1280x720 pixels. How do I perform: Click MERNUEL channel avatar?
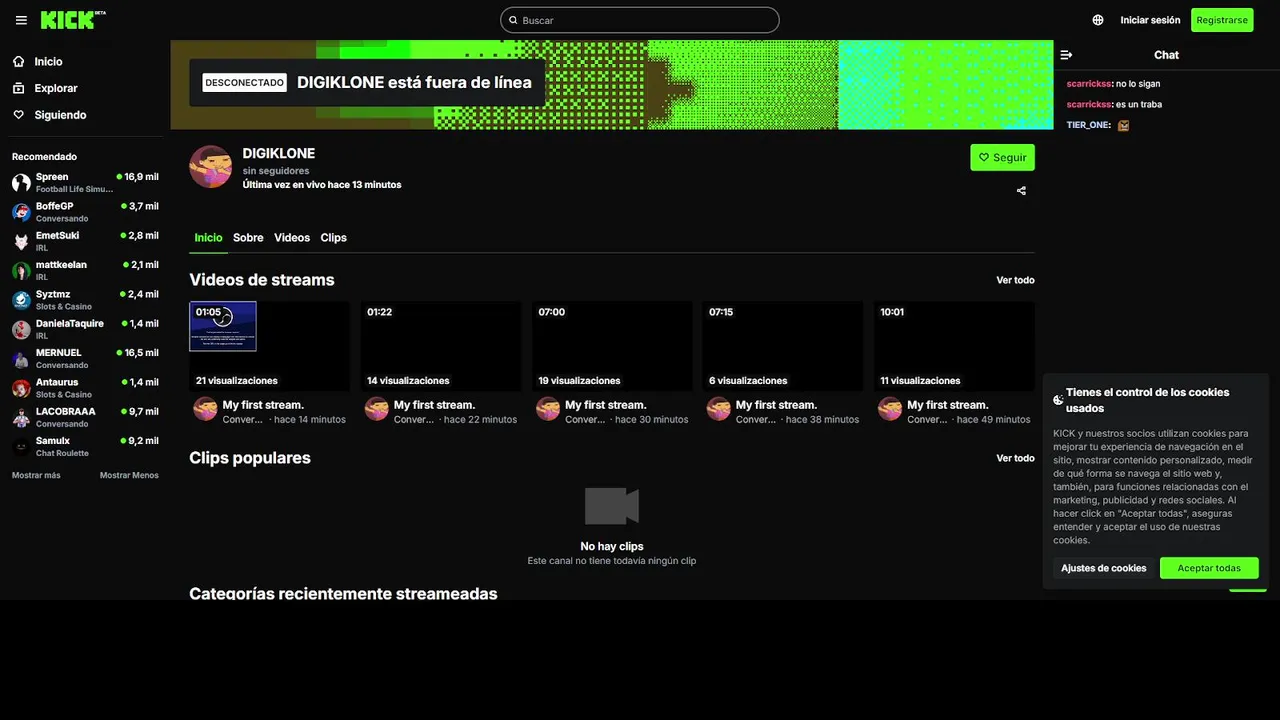pos(21,359)
